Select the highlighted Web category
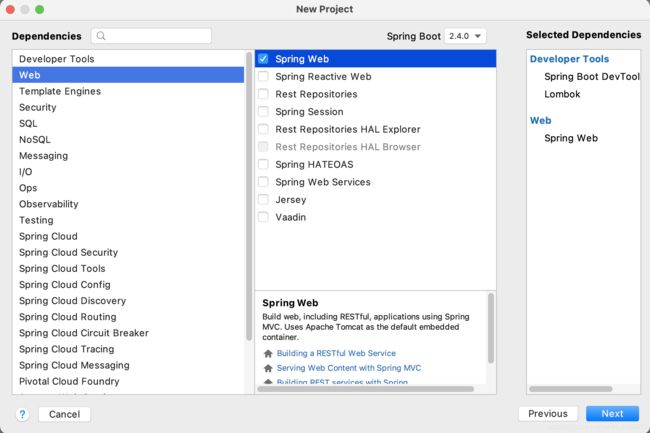650x433 pixels. [128, 75]
